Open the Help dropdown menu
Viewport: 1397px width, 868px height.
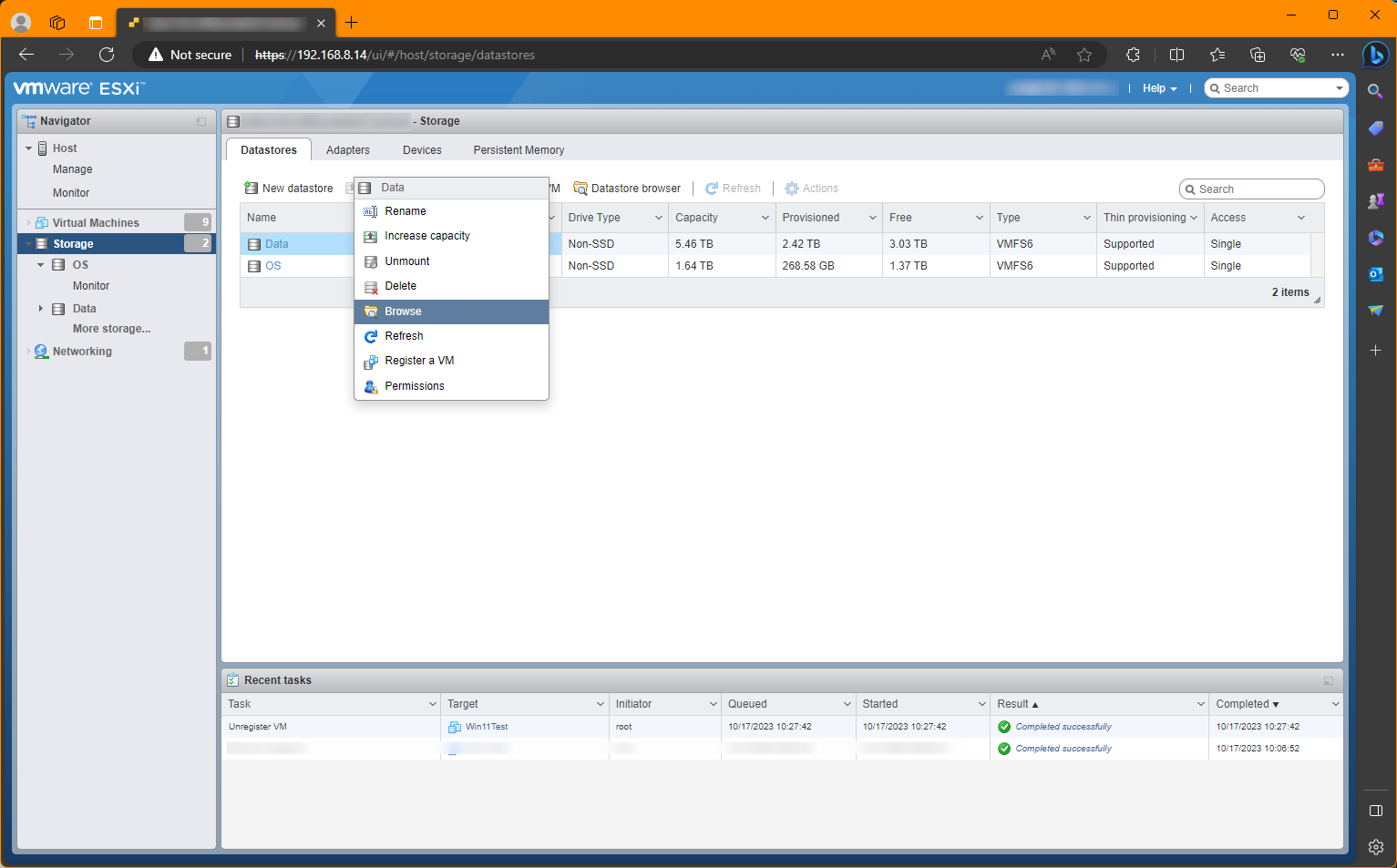1158,87
